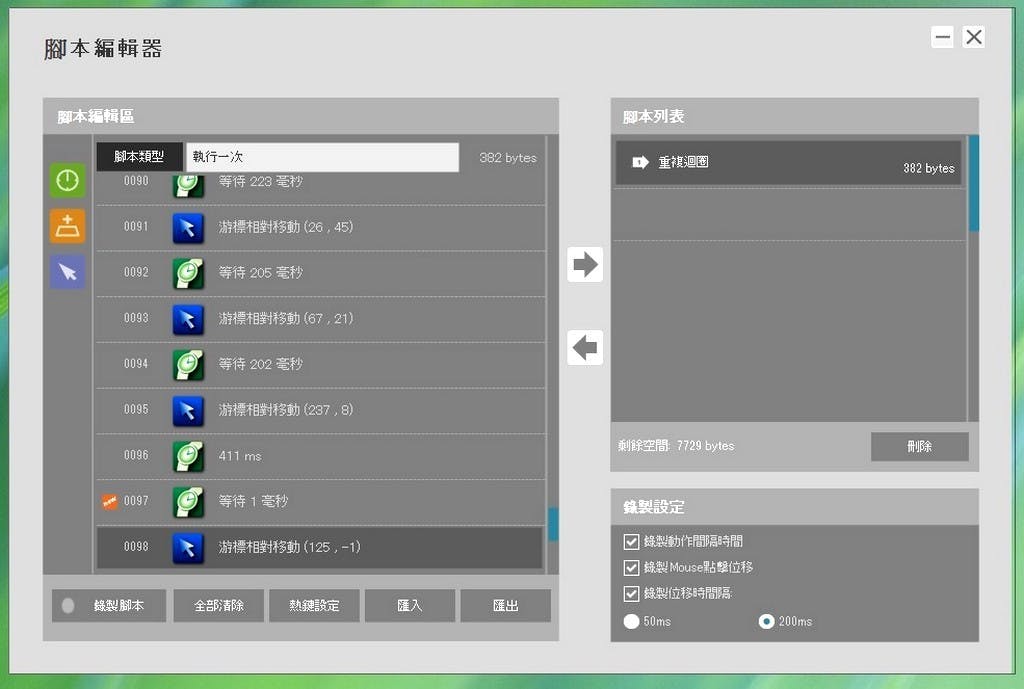Viewport: 1024px width, 689px height.
Task: Click the 剩餘空間 7729 bytes label
Action: [x=676, y=446]
